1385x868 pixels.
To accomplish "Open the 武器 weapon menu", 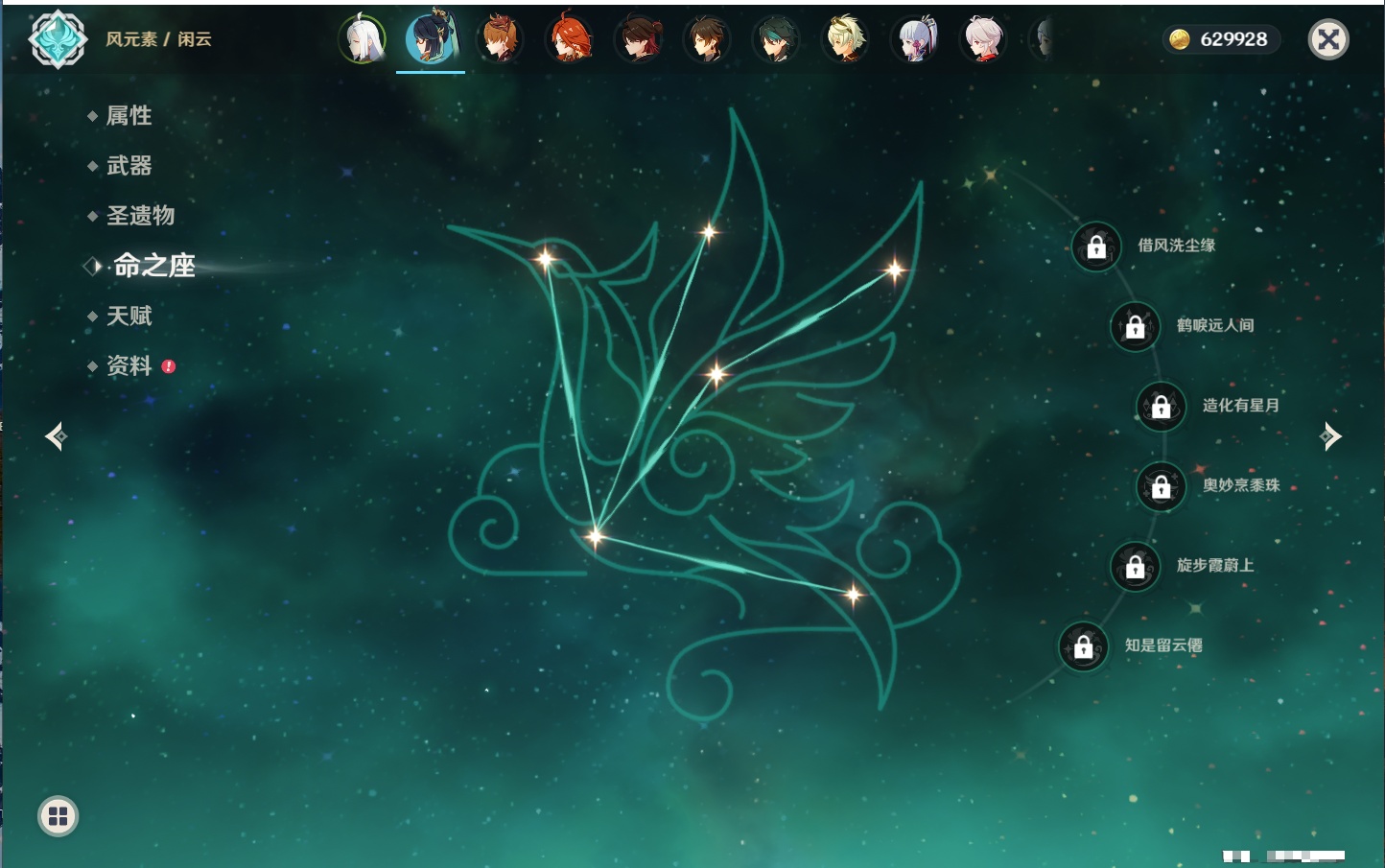I will [129, 166].
